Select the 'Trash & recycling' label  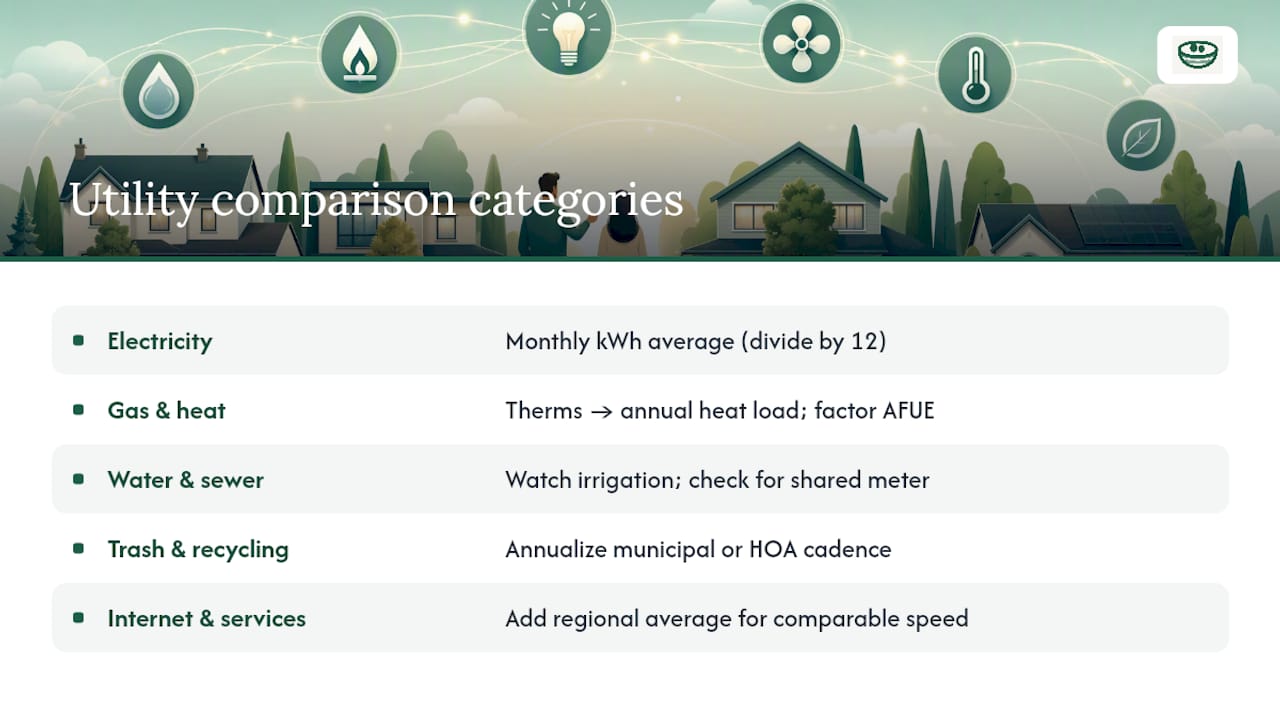[198, 549]
